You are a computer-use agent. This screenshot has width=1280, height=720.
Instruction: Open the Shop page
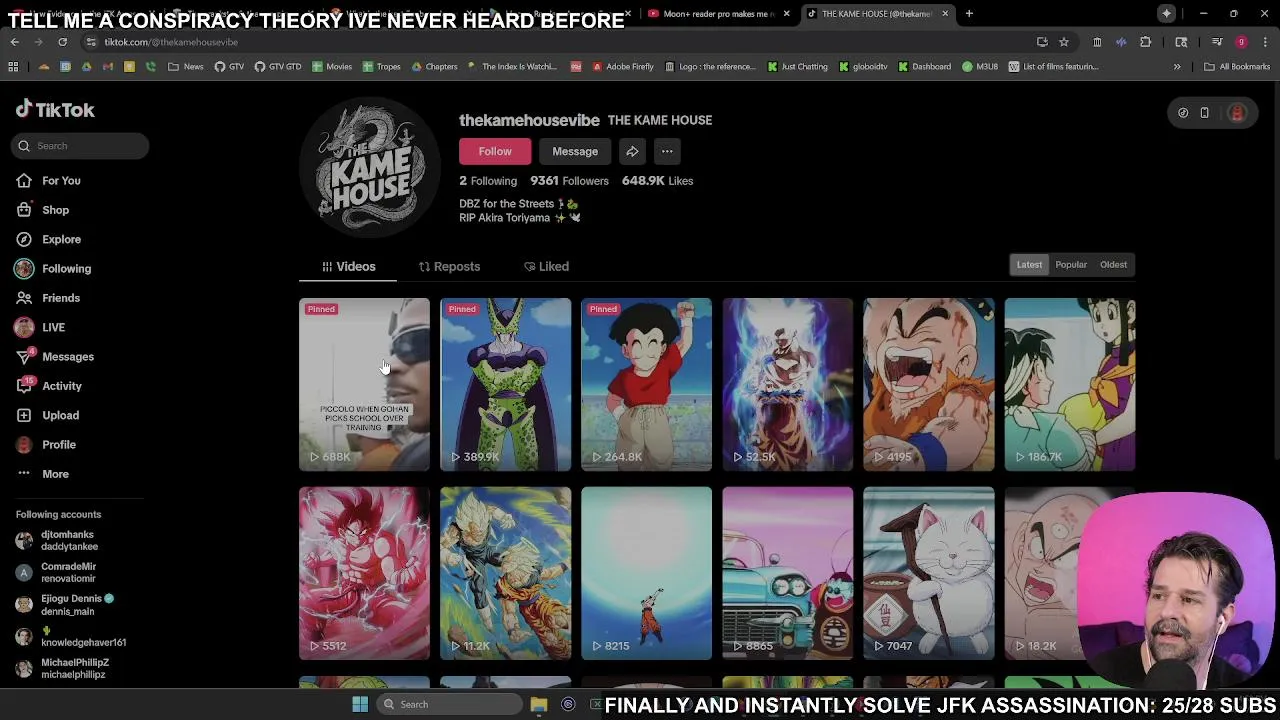[55, 210]
